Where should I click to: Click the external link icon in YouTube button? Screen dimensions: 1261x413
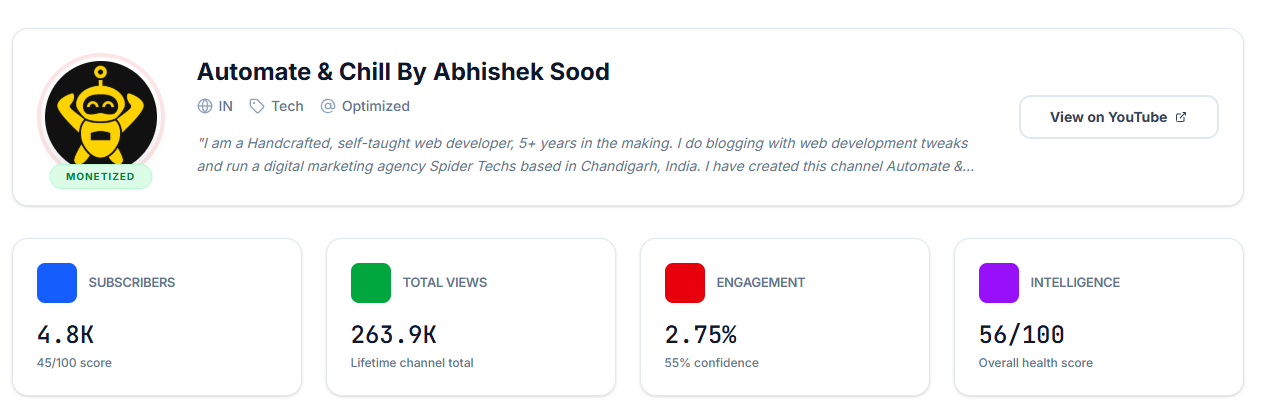pos(1180,117)
